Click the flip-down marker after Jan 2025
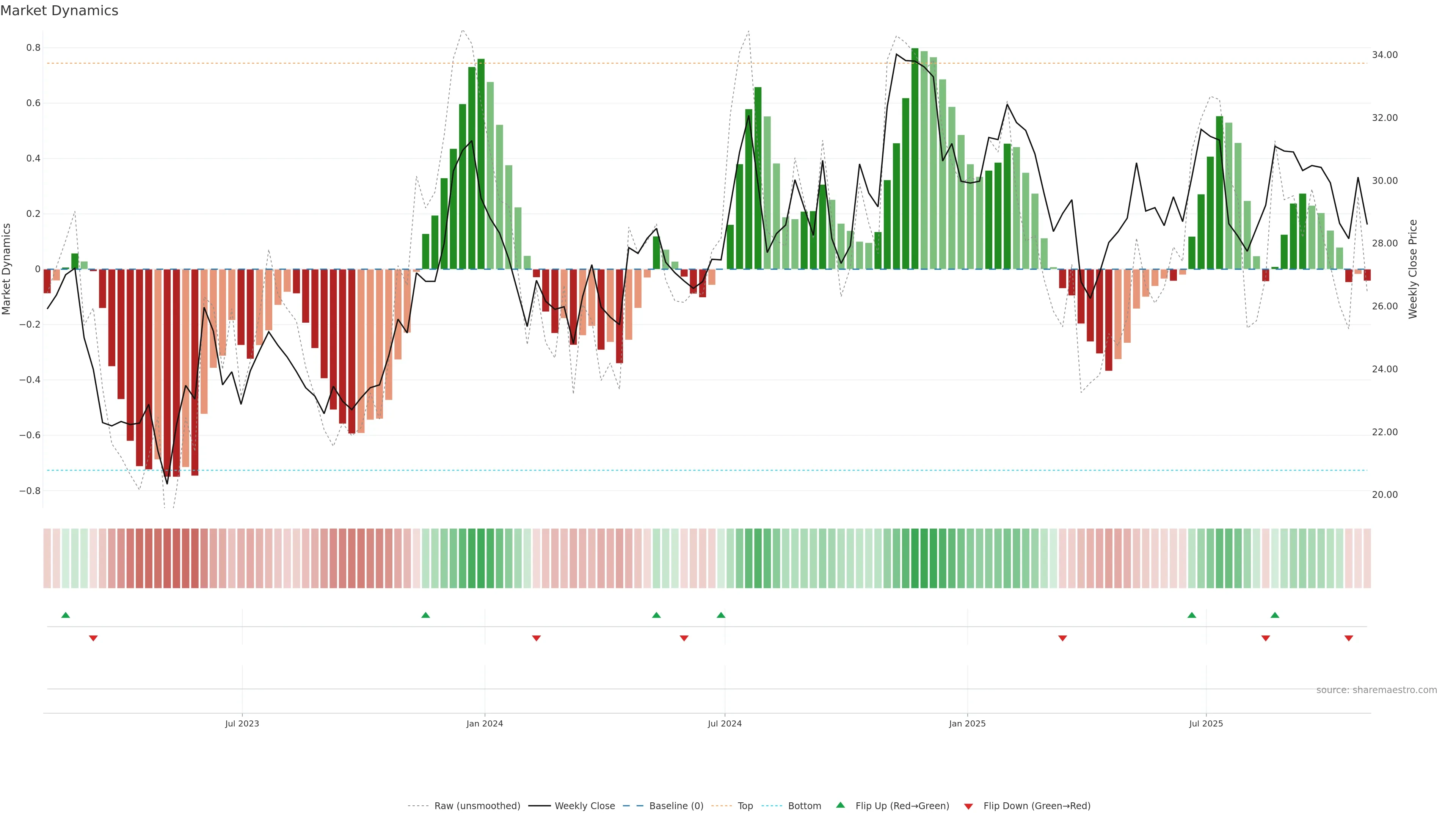This screenshot has width=1456, height=819. [1062, 638]
